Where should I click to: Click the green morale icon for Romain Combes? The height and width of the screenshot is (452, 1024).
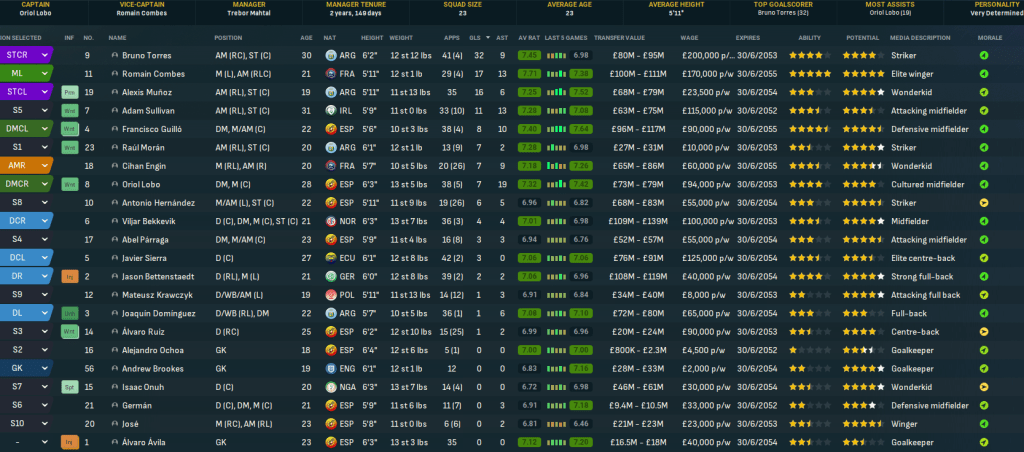tap(984, 73)
